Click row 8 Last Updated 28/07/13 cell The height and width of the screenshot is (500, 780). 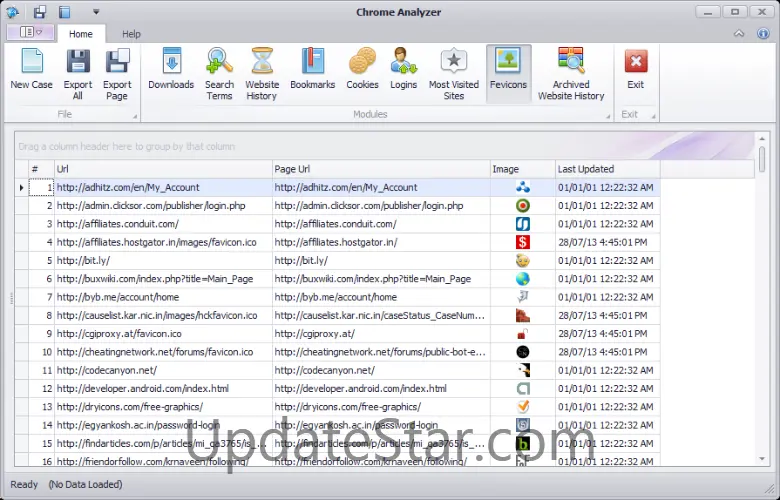click(608, 315)
